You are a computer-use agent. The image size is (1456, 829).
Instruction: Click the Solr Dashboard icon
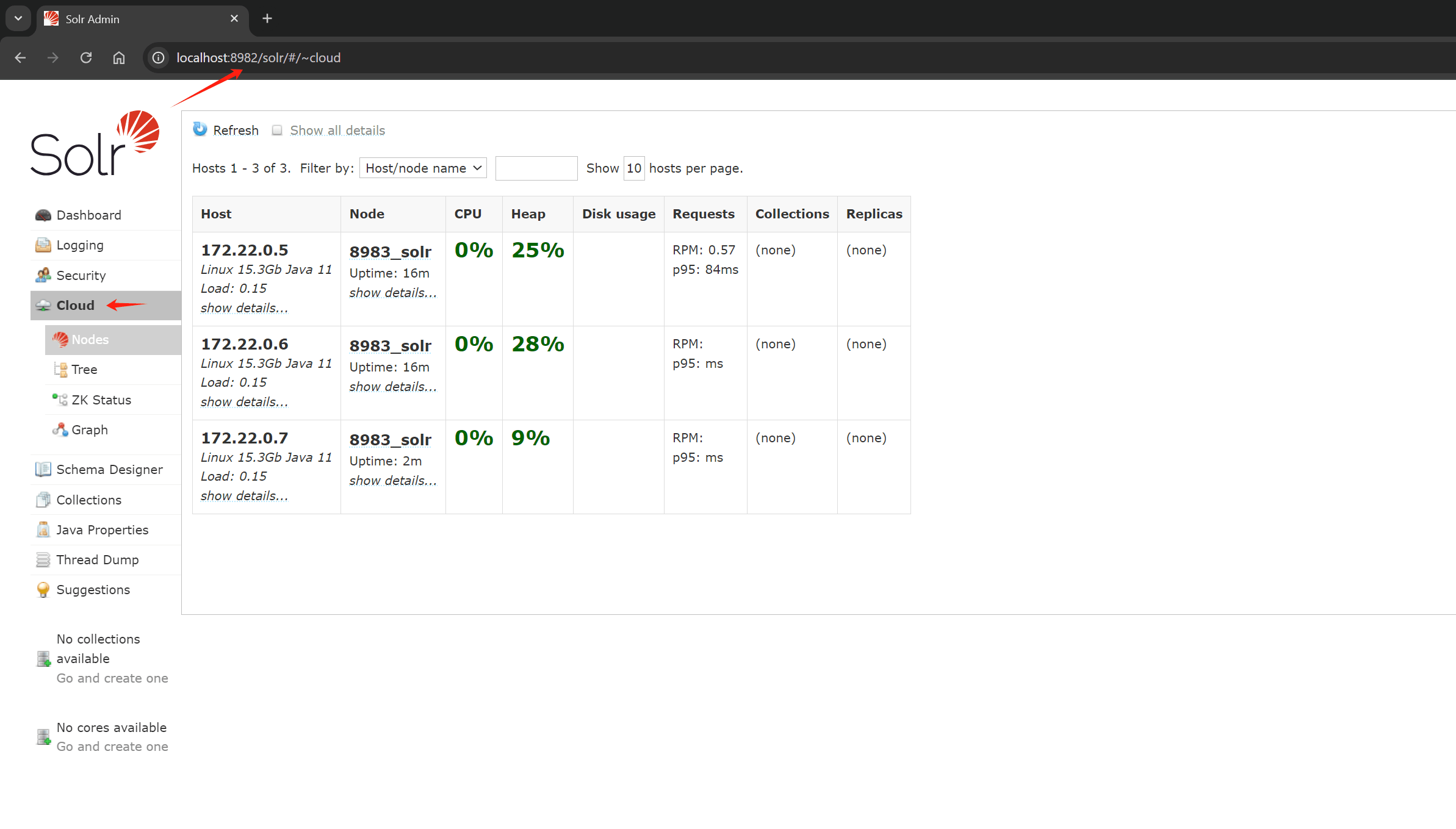pos(44,215)
